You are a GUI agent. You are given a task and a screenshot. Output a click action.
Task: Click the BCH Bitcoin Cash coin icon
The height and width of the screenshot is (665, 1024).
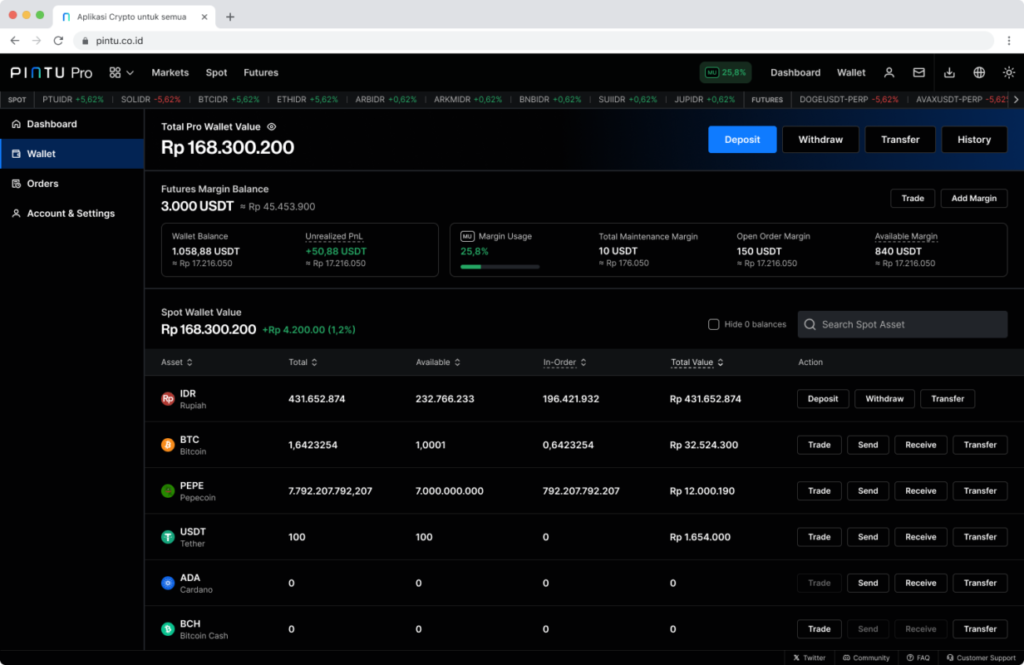[x=168, y=629]
